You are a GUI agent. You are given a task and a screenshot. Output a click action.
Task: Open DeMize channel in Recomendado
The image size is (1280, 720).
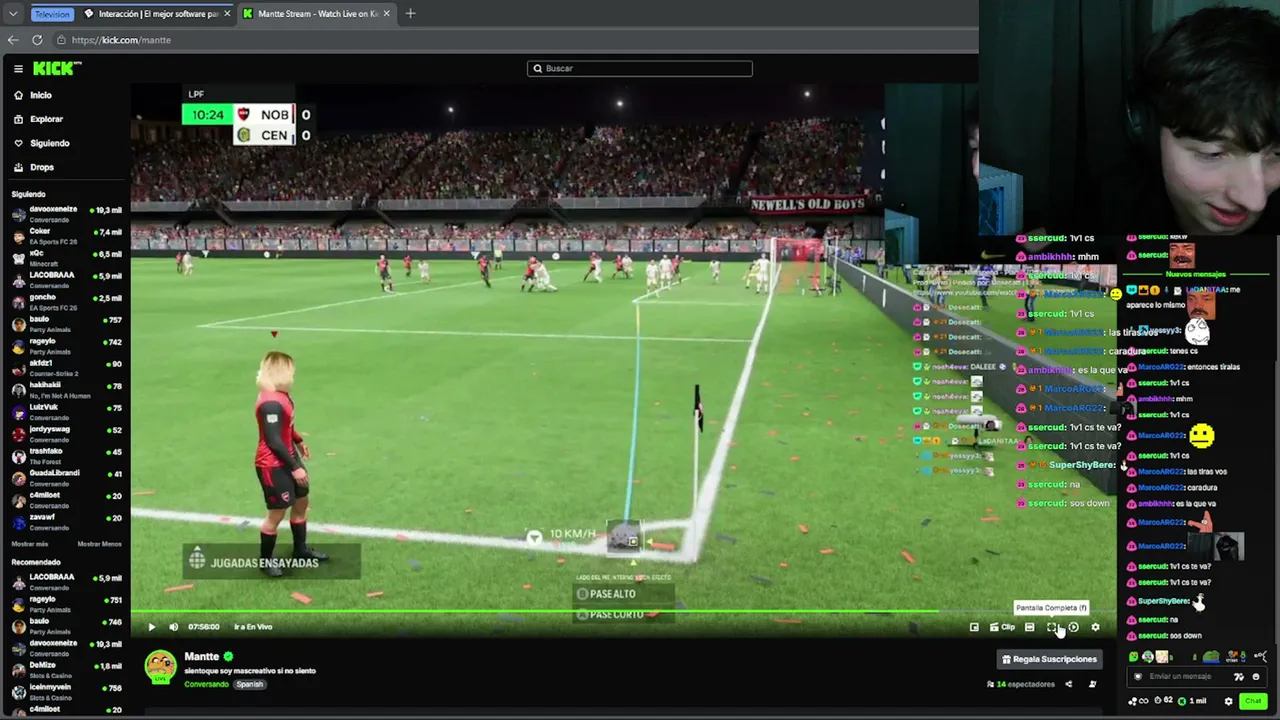point(67,670)
